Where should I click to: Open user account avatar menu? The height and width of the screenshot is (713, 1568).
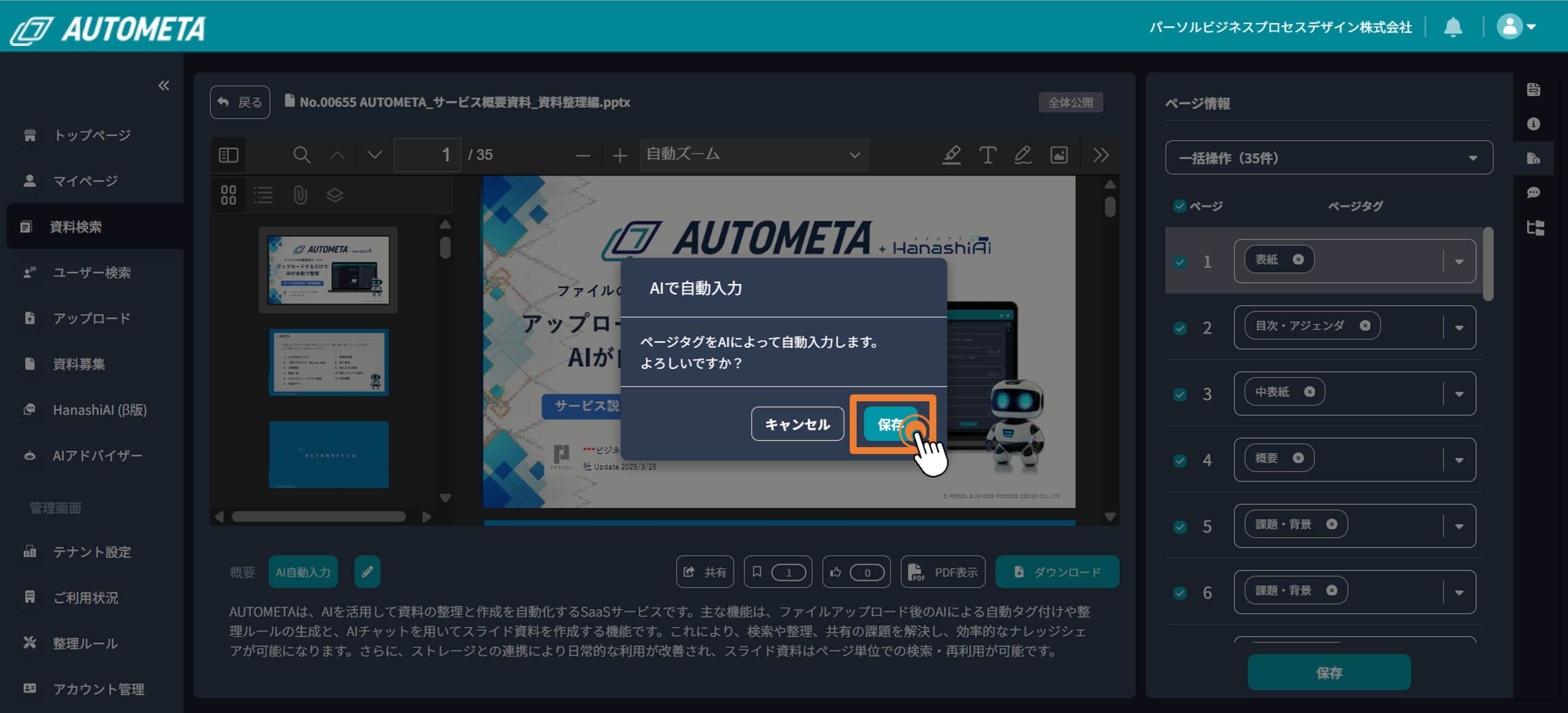click(x=1516, y=27)
